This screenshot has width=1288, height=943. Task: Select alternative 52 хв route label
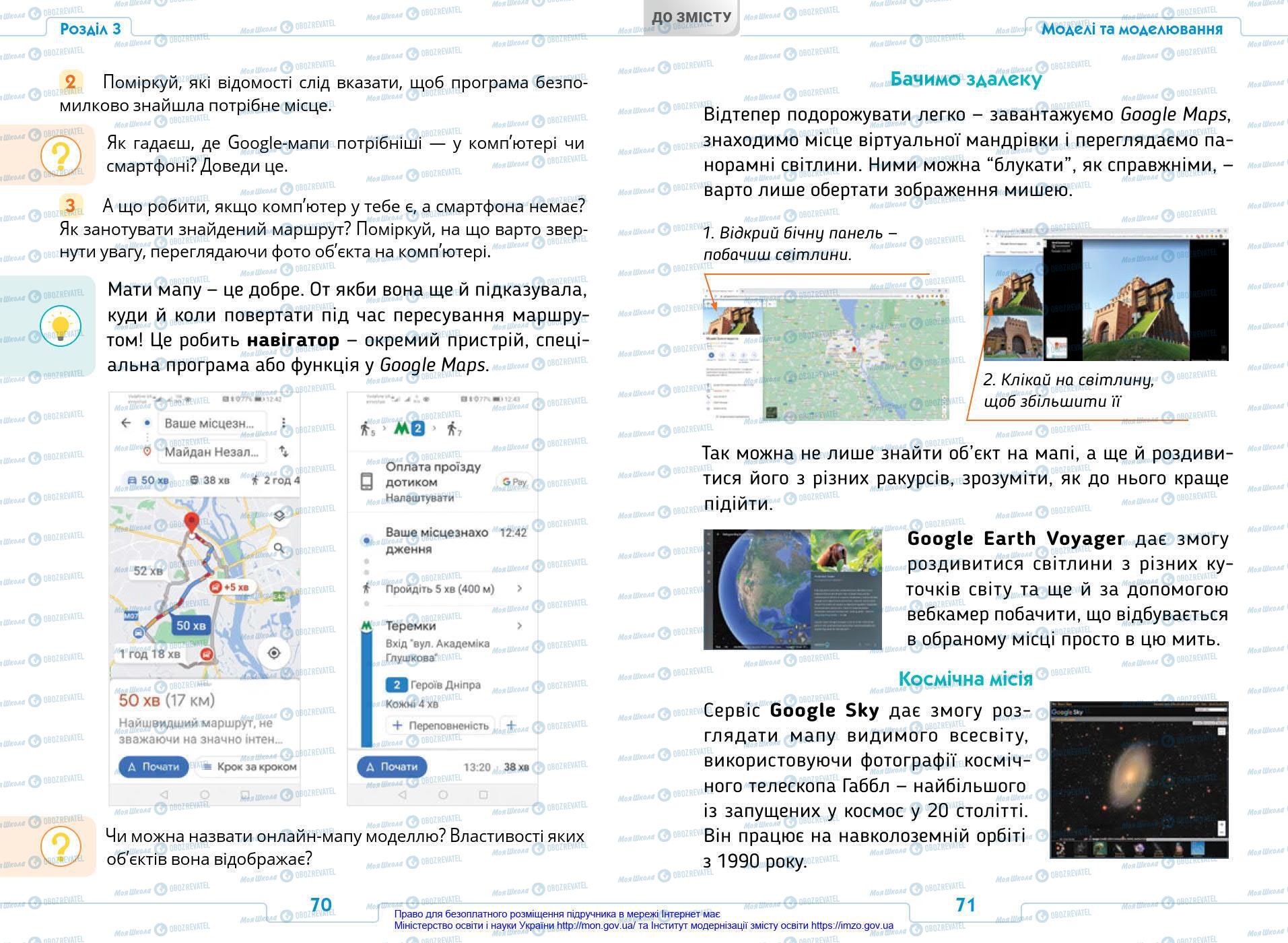(148, 571)
